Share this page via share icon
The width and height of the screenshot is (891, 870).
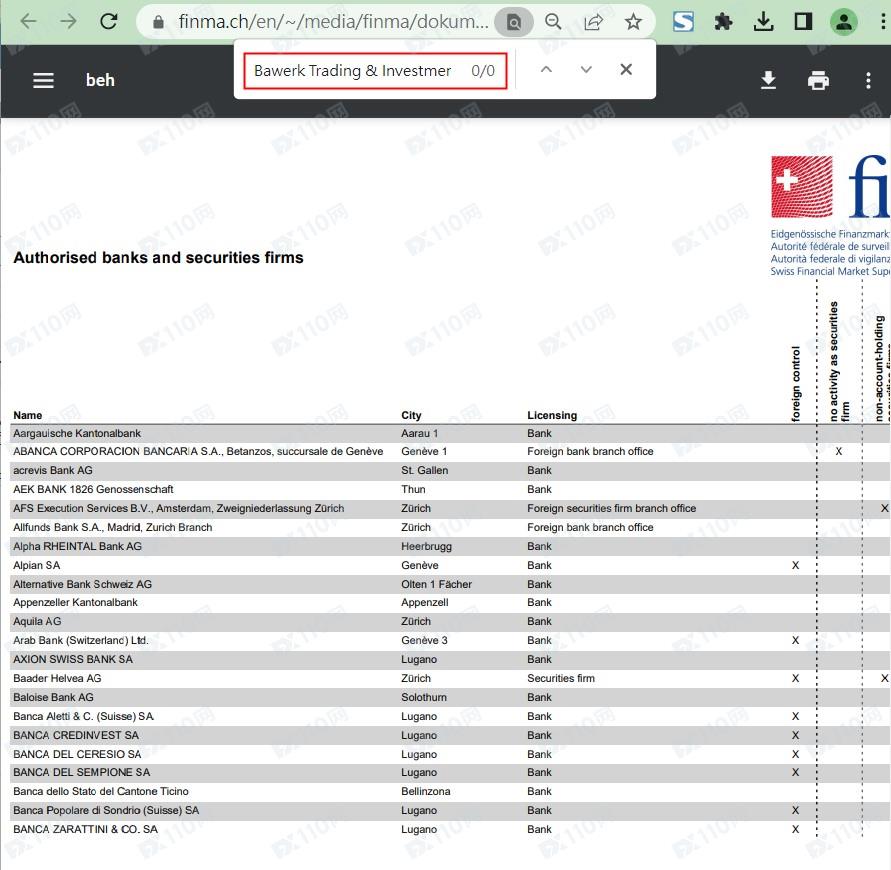pyautogui.click(x=593, y=21)
